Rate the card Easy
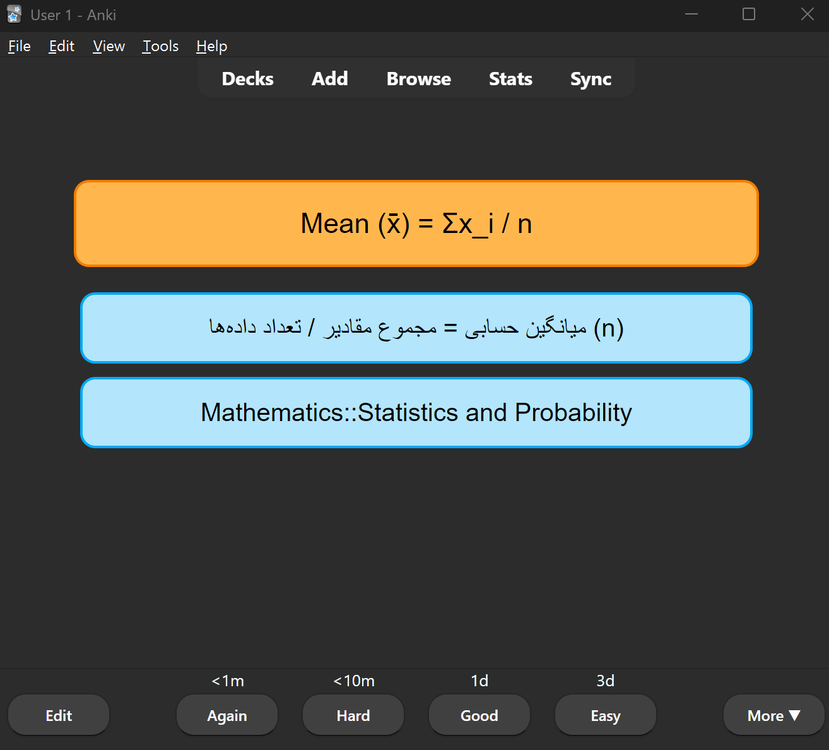Image resolution: width=829 pixels, height=750 pixels. click(x=605, y=715)
